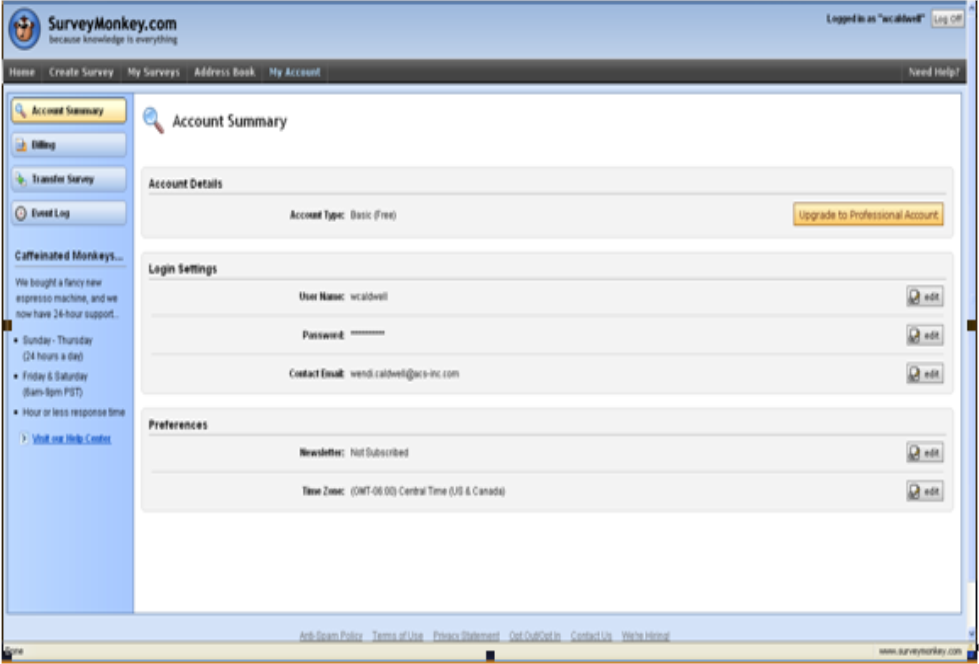Screen dimensions: 979x664
Task: Switch to the My Surveys tab
Action: click(153, 72)
